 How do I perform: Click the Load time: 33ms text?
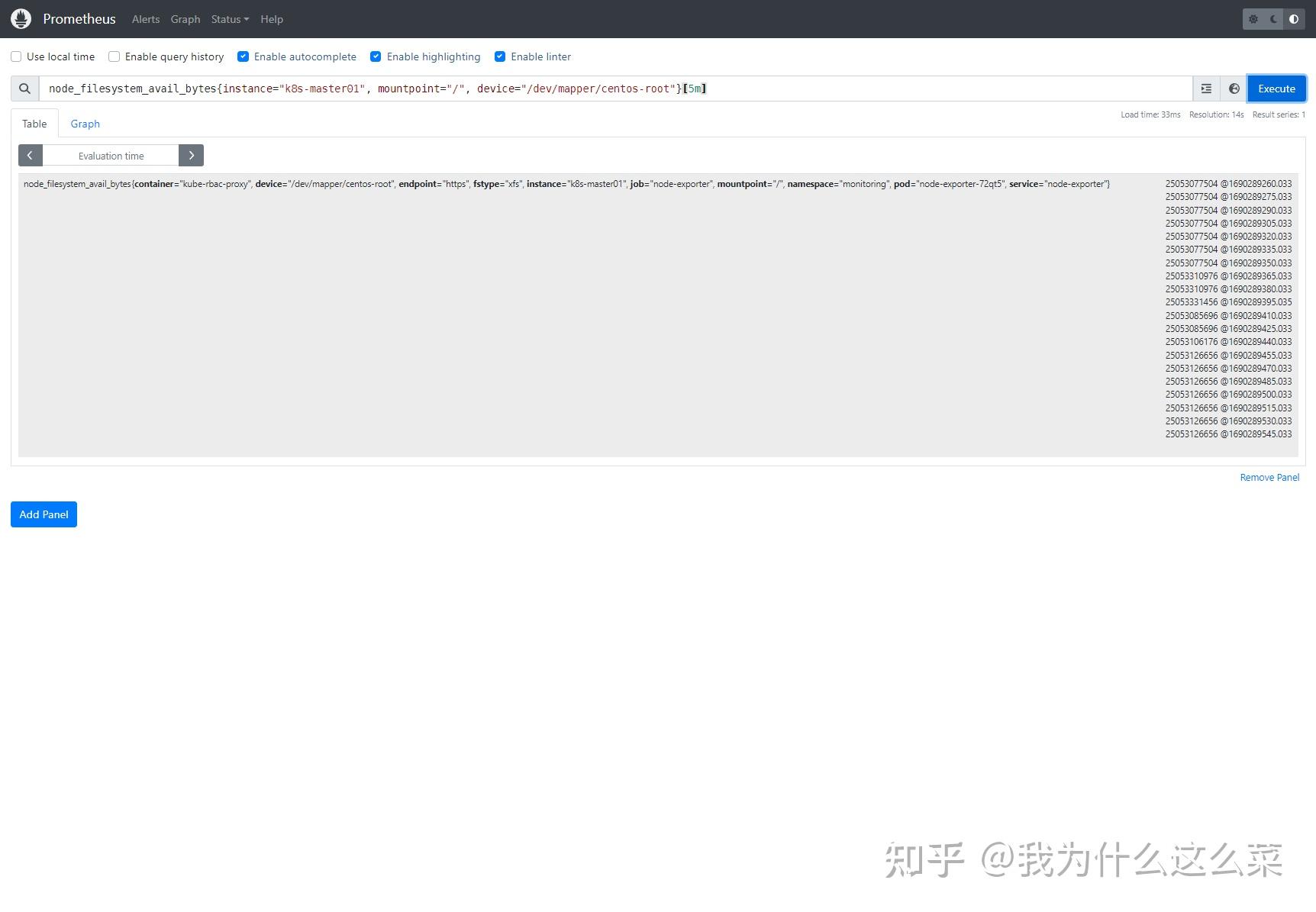point(1150,114)
